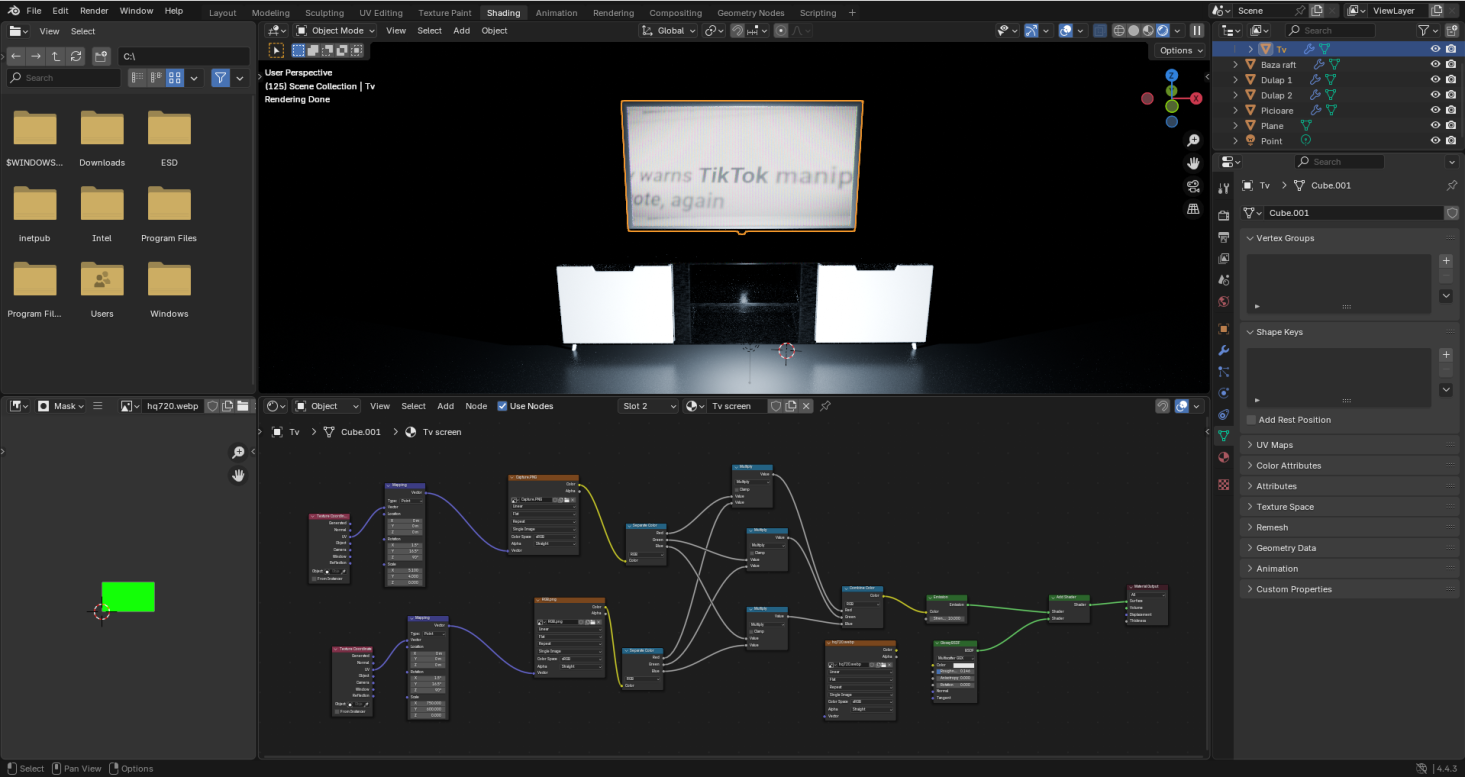Select thumbnail display mode in file browser
The image size is (1465, 777).
(175, 77)
